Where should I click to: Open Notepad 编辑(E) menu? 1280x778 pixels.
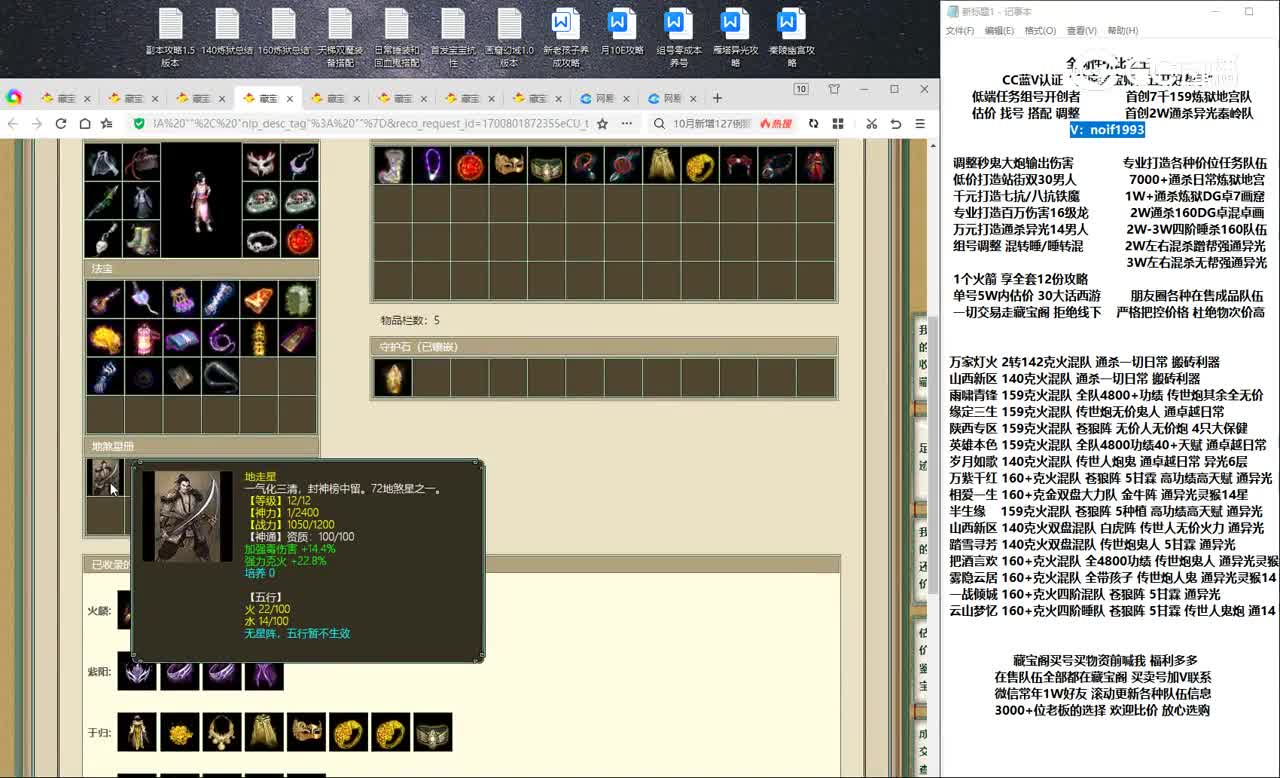(x=999, y=31)
